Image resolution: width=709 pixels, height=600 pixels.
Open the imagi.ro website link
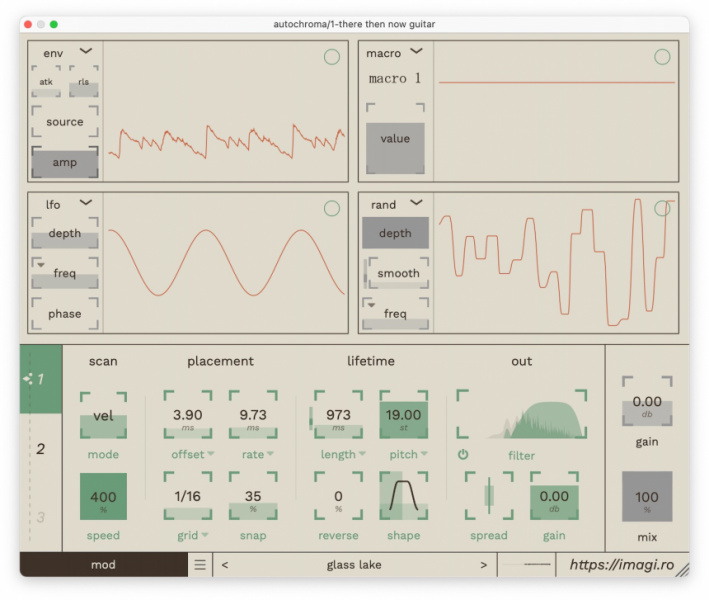(x=622, y=564)
